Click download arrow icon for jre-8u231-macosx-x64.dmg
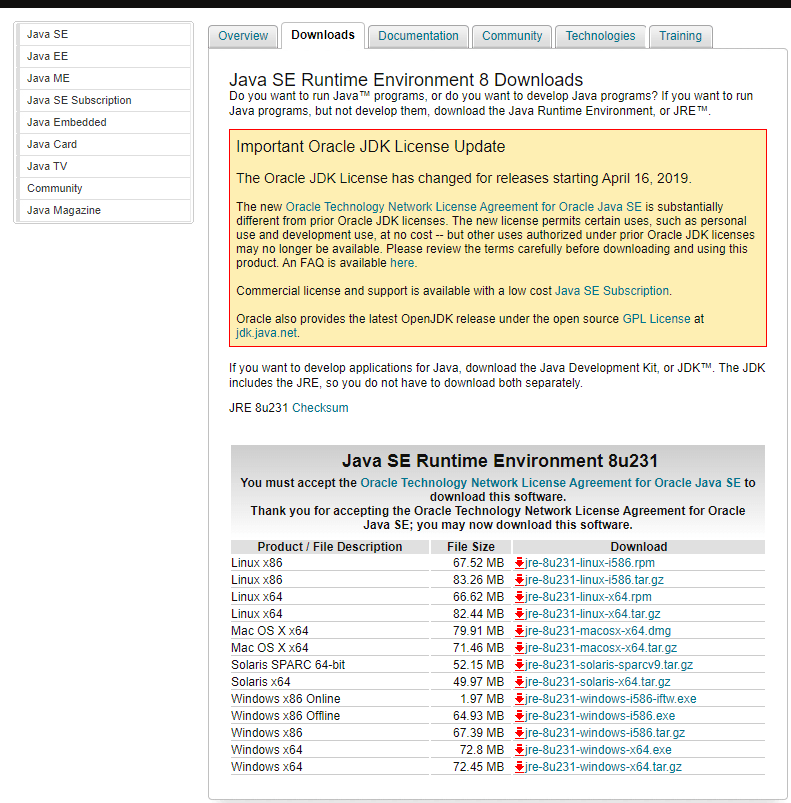The width and height of the screenshot is (791, 803). point(519,630)
